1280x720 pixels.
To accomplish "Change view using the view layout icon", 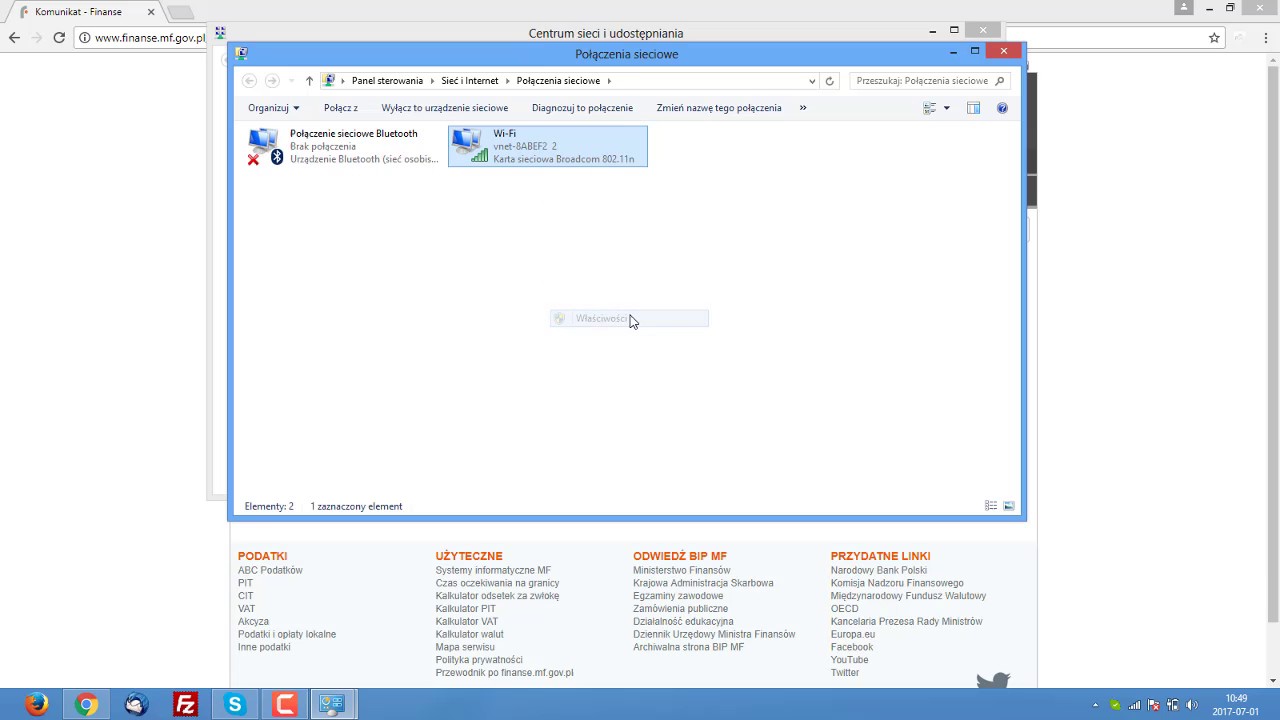I will tap(930, 108).
